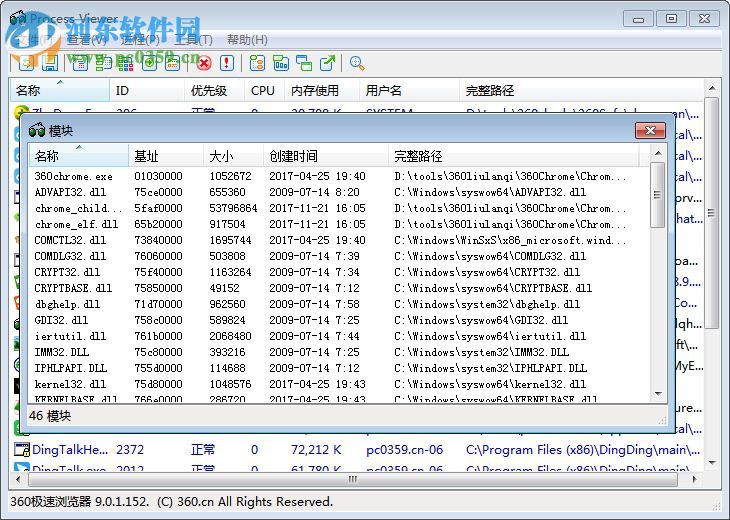Viewport: 730px width, 520px height.
Task: Click the green export arrow toolbar icon
Action: pyautogui.click(x=327, y=63)
